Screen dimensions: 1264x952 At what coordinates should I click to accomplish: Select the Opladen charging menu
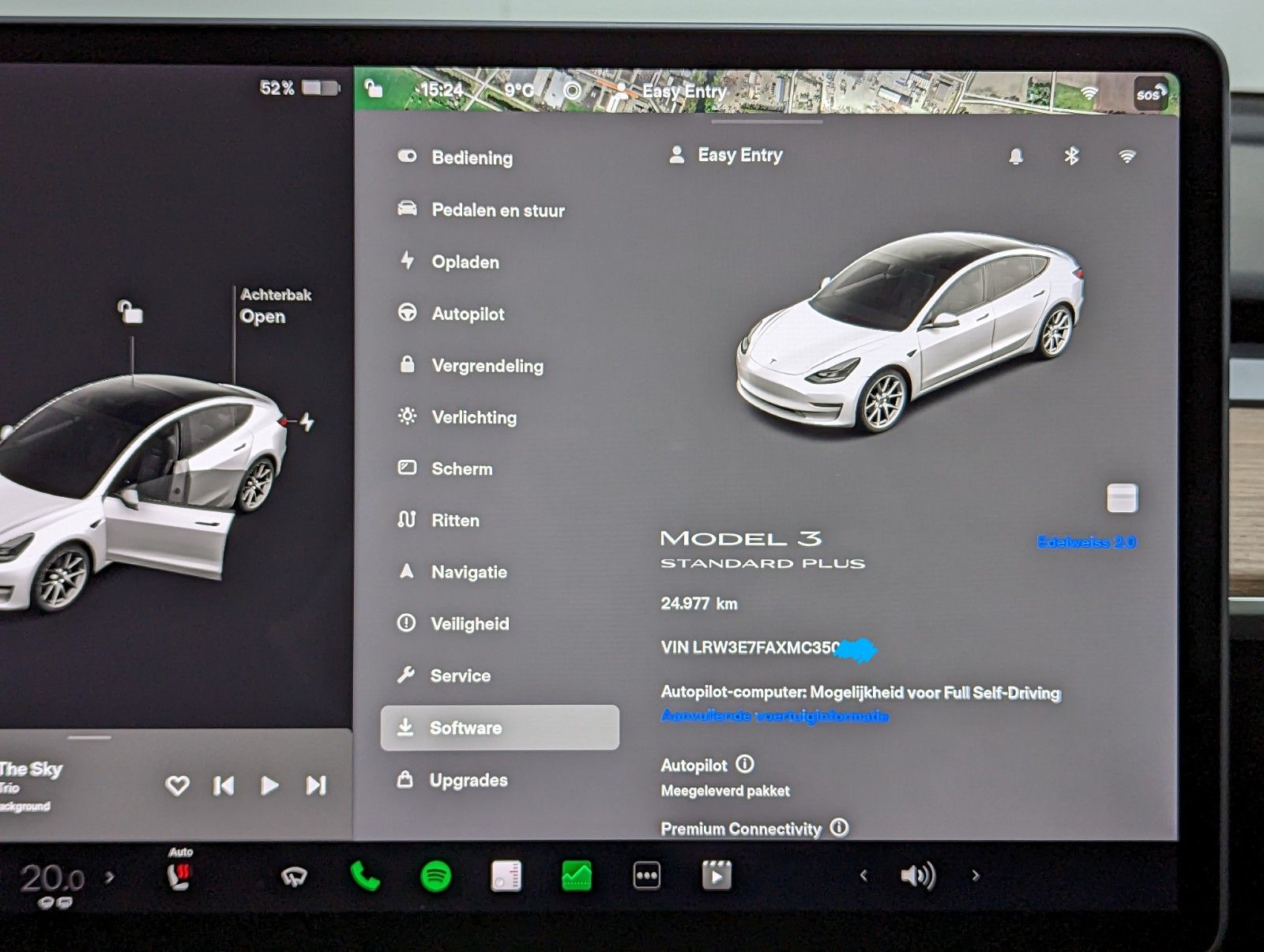(x=449, y=262)
